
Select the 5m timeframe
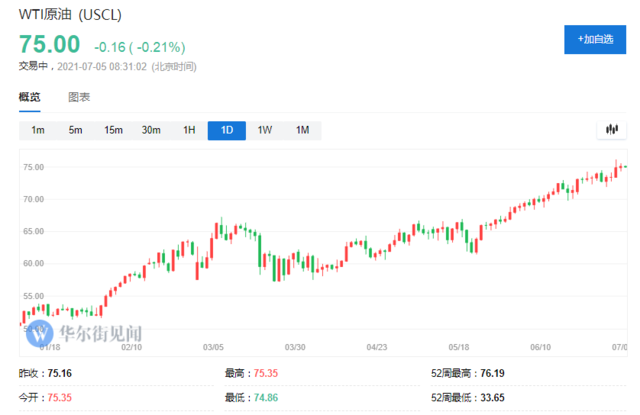[x=76, y=130]
